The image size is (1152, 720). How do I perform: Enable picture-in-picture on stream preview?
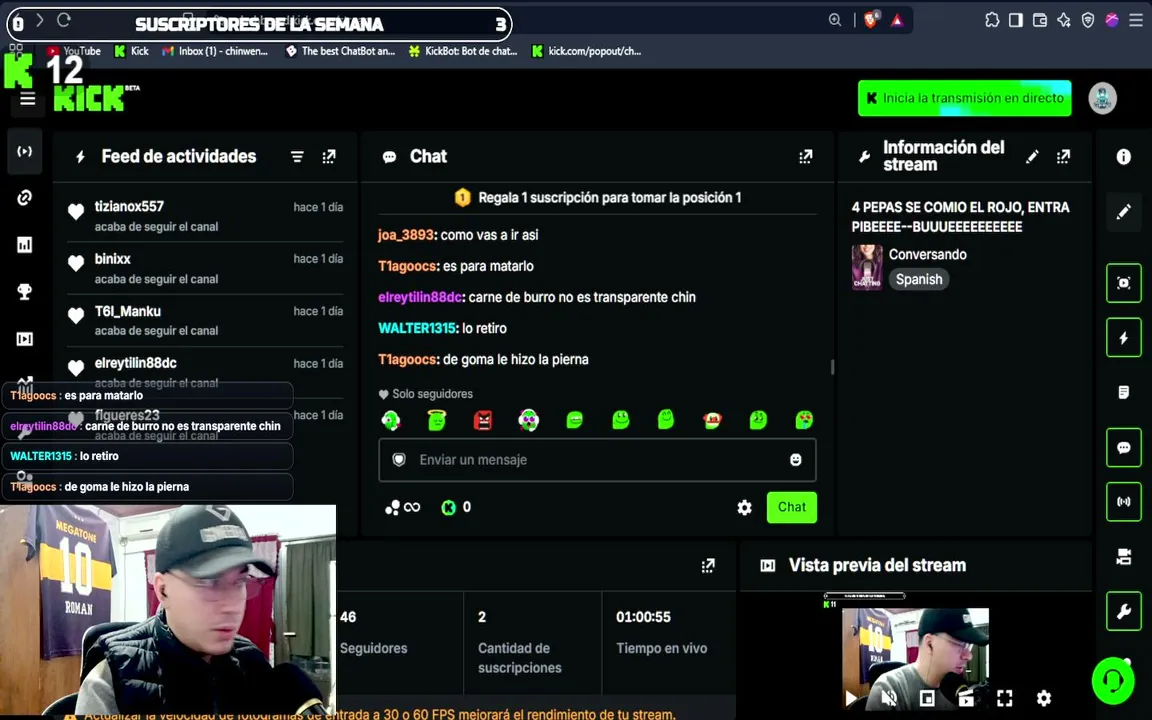pos(927,697)
